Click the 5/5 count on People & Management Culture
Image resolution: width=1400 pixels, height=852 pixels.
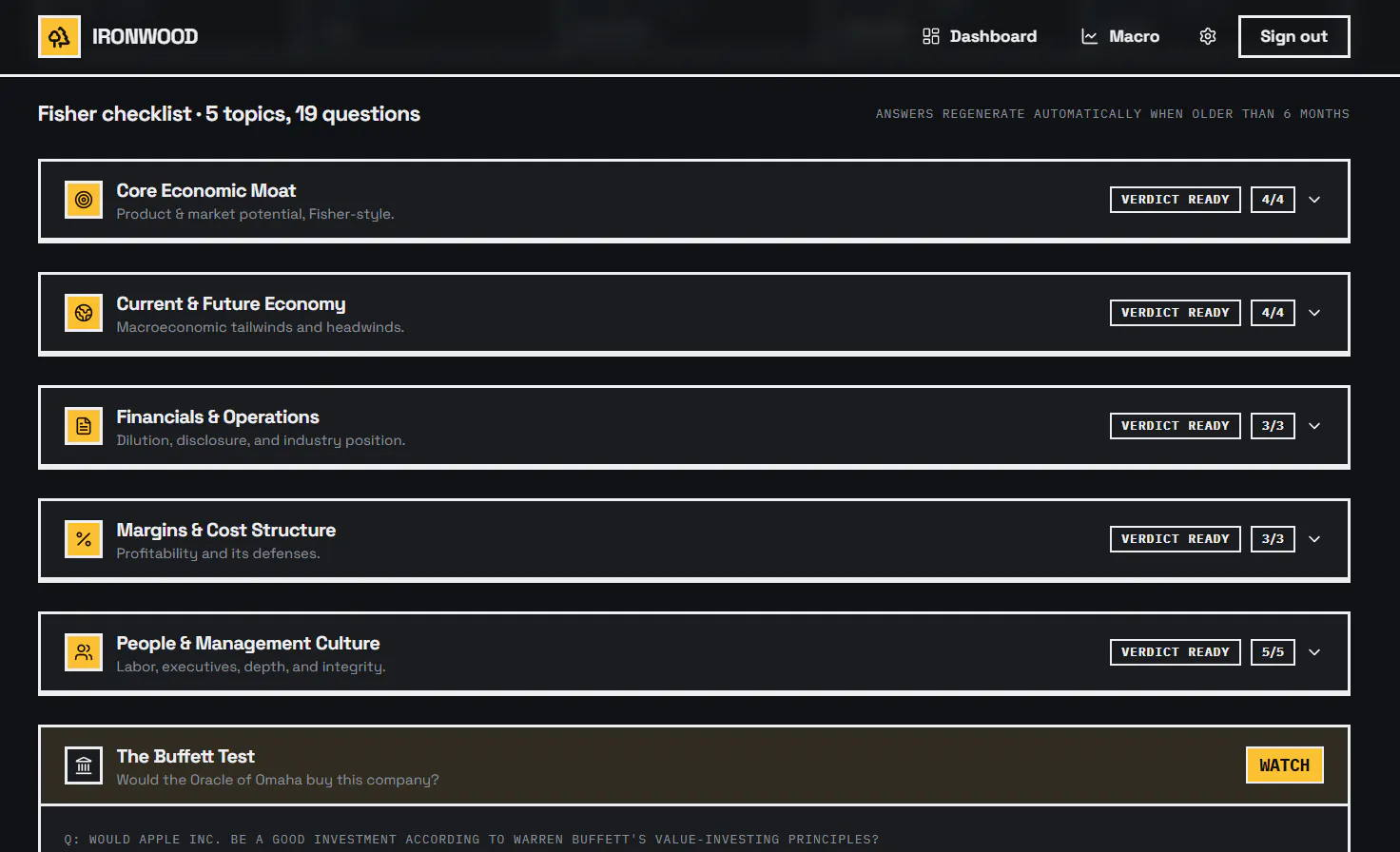(x=1273, y=652)
